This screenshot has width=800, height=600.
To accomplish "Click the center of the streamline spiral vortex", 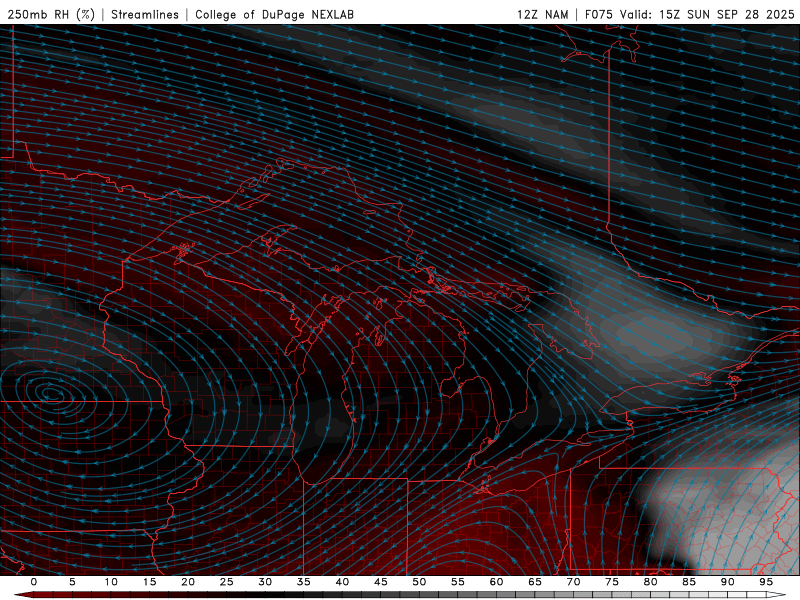I will click(x=52, y=393).
